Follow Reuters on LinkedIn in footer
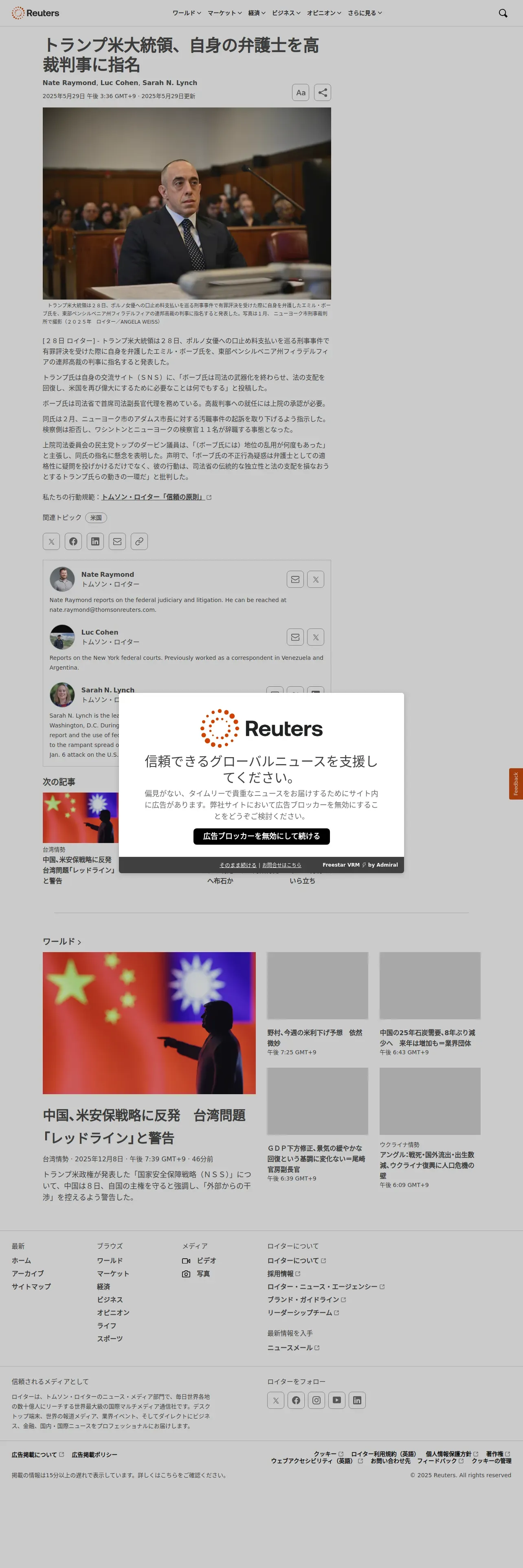The image size is (523, 1568). pyautogui.click(x=357, y=1400)
